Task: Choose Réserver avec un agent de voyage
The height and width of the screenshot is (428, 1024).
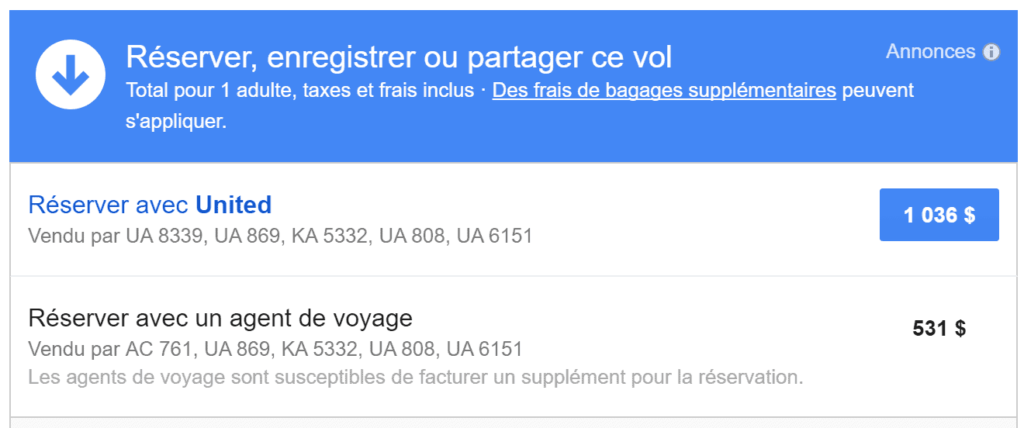Action: click(x=220, y=319)
